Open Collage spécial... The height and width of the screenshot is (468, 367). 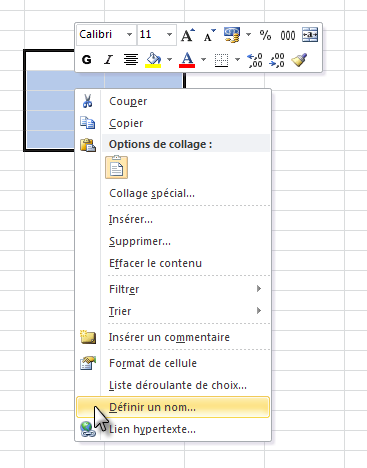(173, 193)
